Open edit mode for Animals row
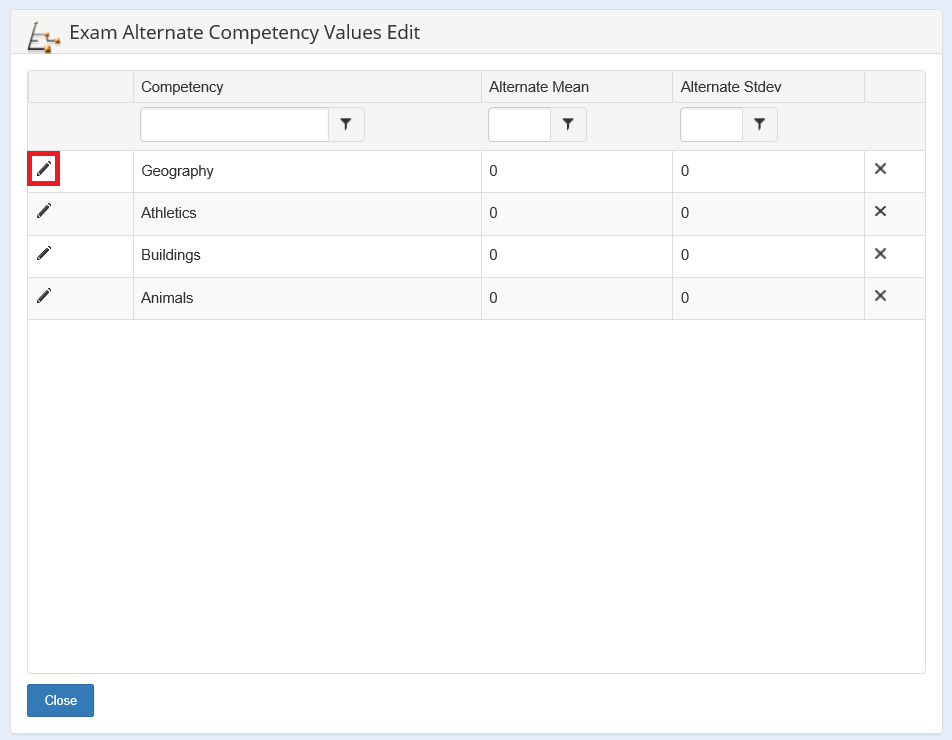 click(43, 296)
